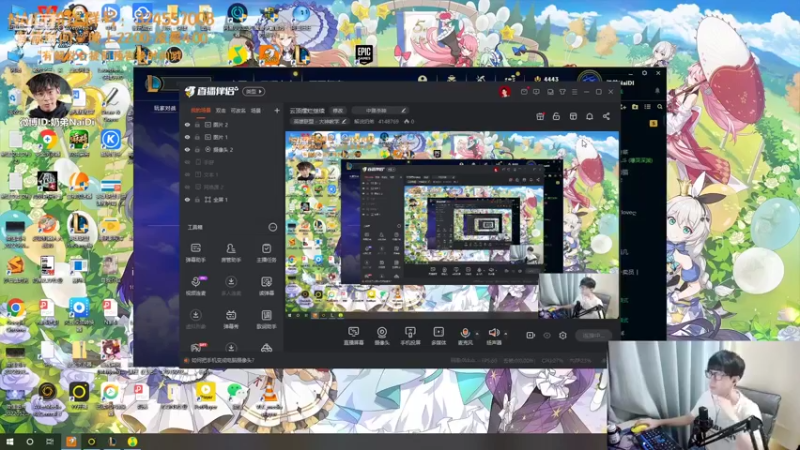This screenshot has width=800, height=450.
Task: Open the mail icon in the title bar
Action: pos(524,92)
